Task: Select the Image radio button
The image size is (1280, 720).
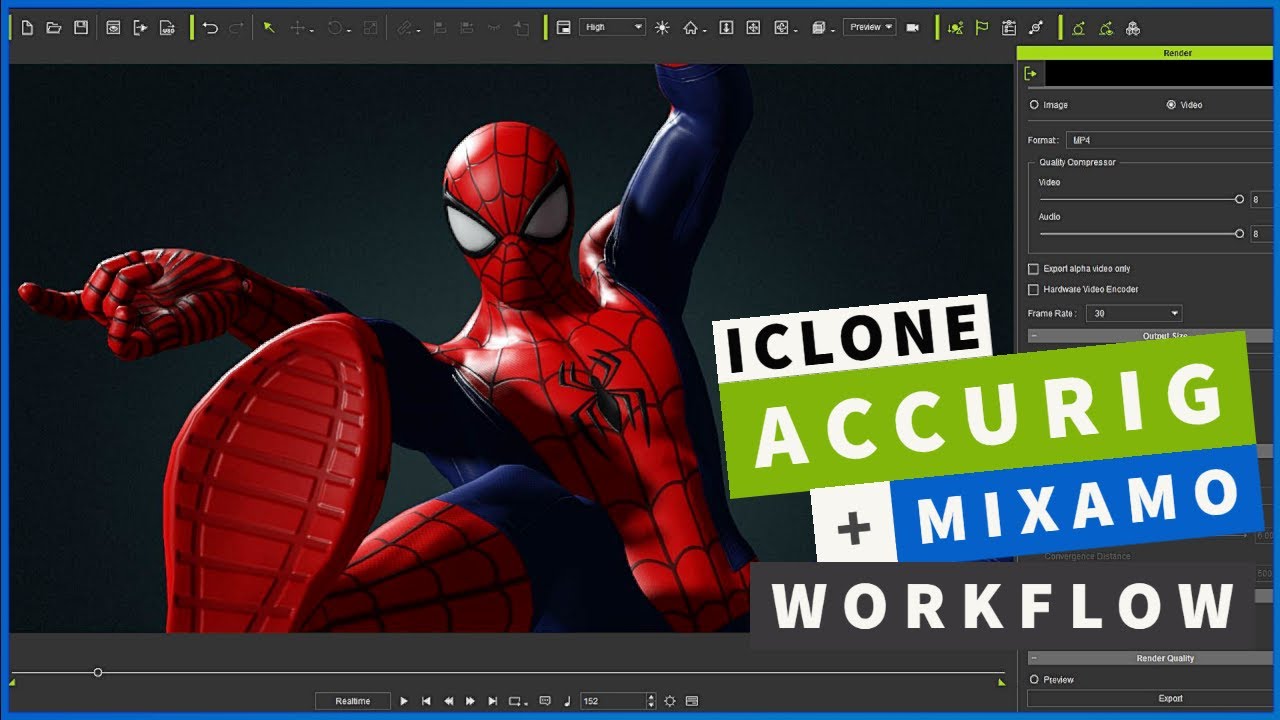Action: pyautogui.click(x=1034, y=105)
